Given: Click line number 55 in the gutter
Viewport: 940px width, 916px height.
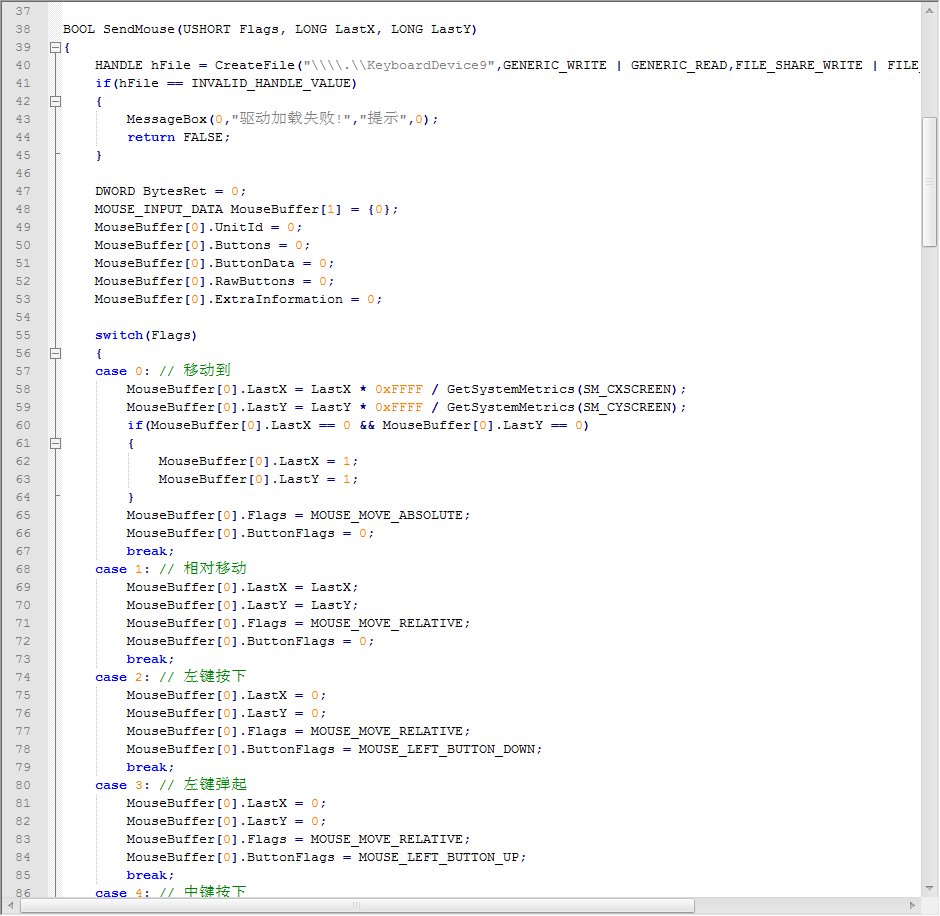Looking at the screenshot, I should pyautogui.click(x=23, y=336).
